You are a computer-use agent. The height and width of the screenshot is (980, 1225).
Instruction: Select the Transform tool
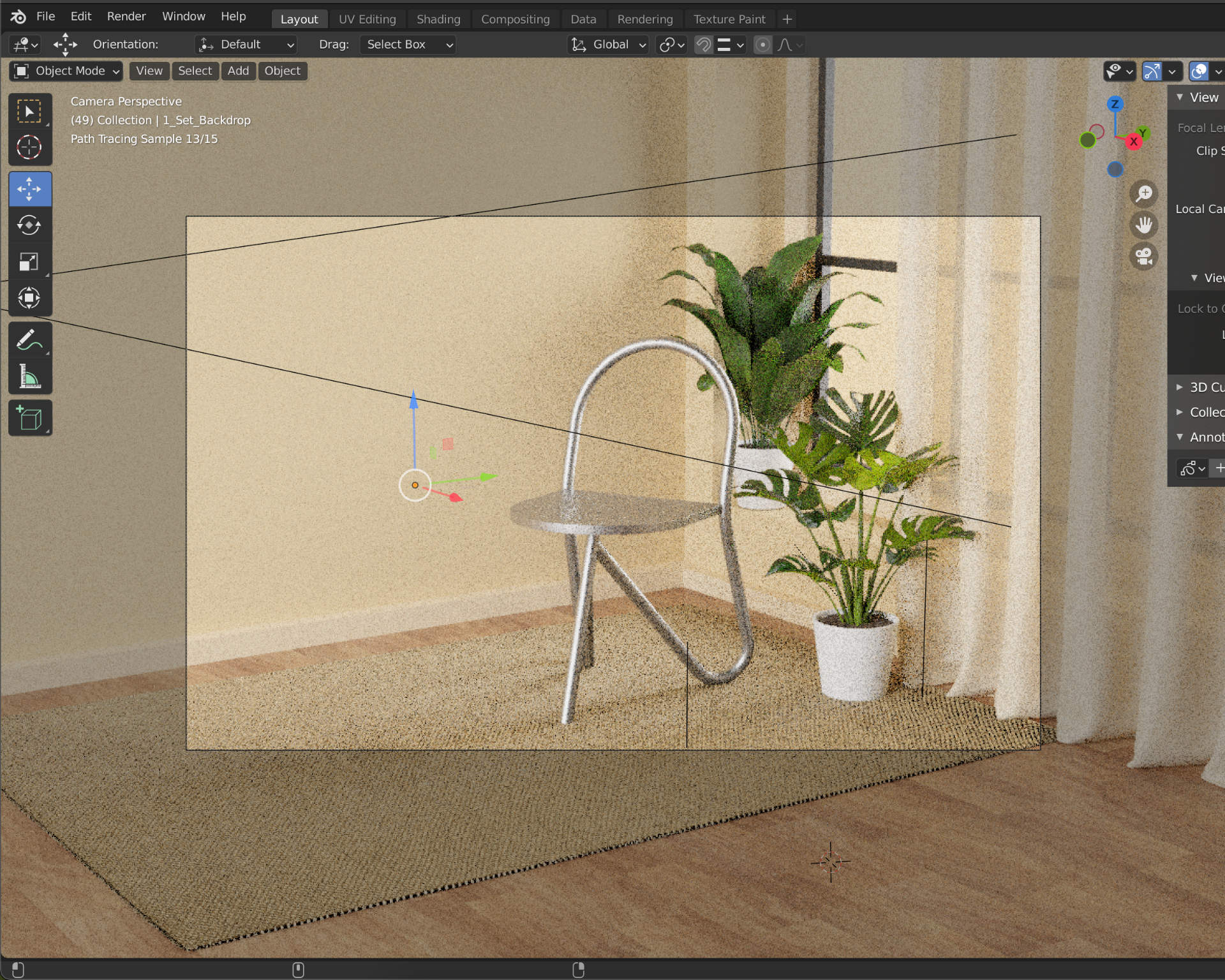click(29, 298)
